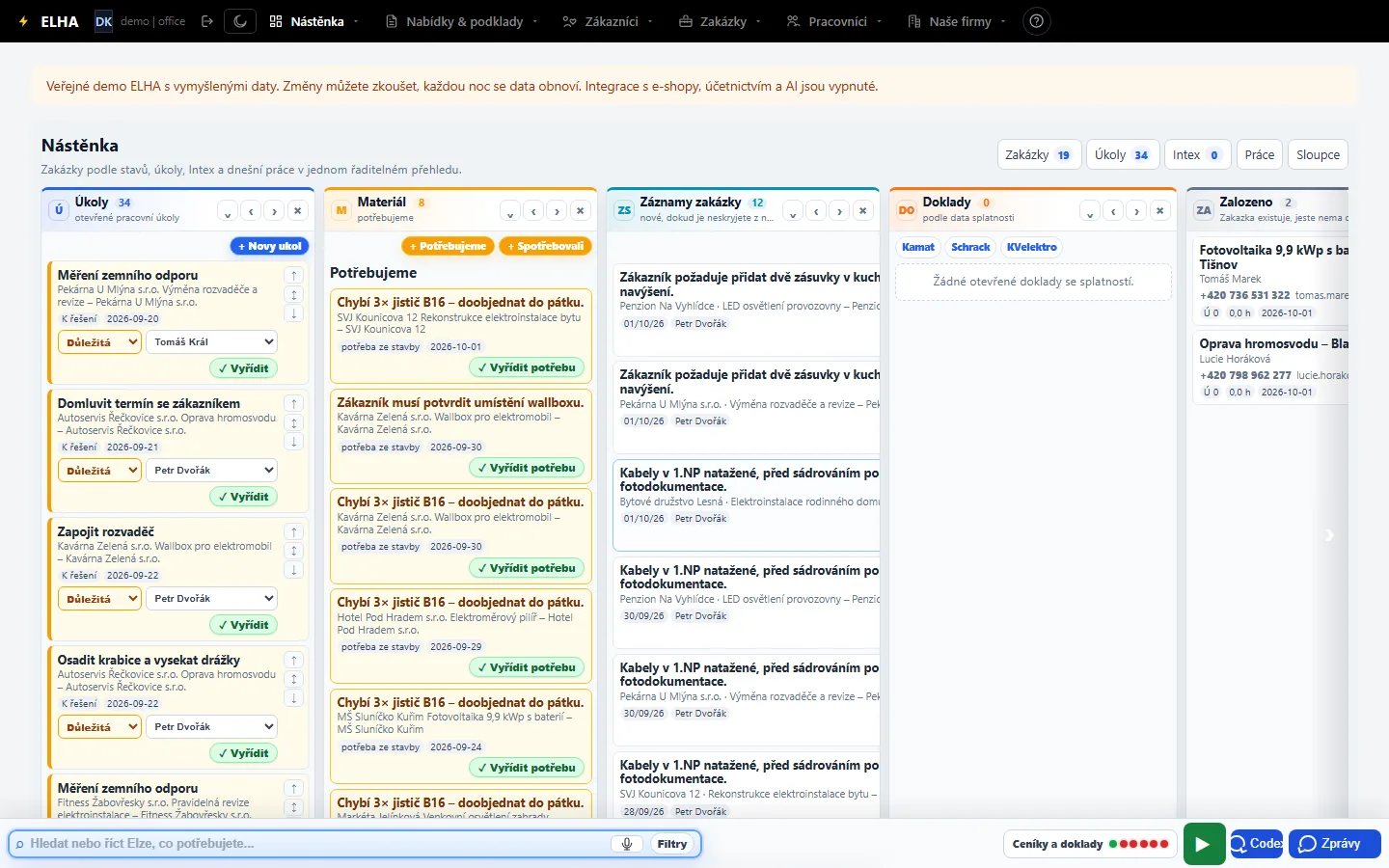
Task: Click the Ceníky a doklady status dots
Action: pos(1138,844)
